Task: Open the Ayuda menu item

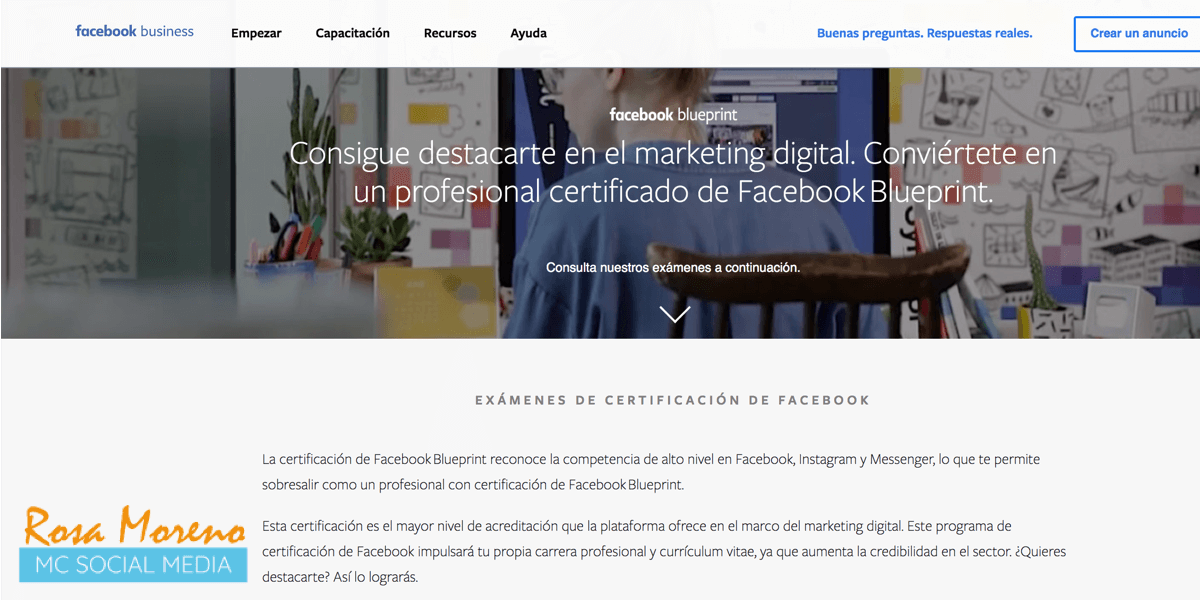Action: click(528, 32)
